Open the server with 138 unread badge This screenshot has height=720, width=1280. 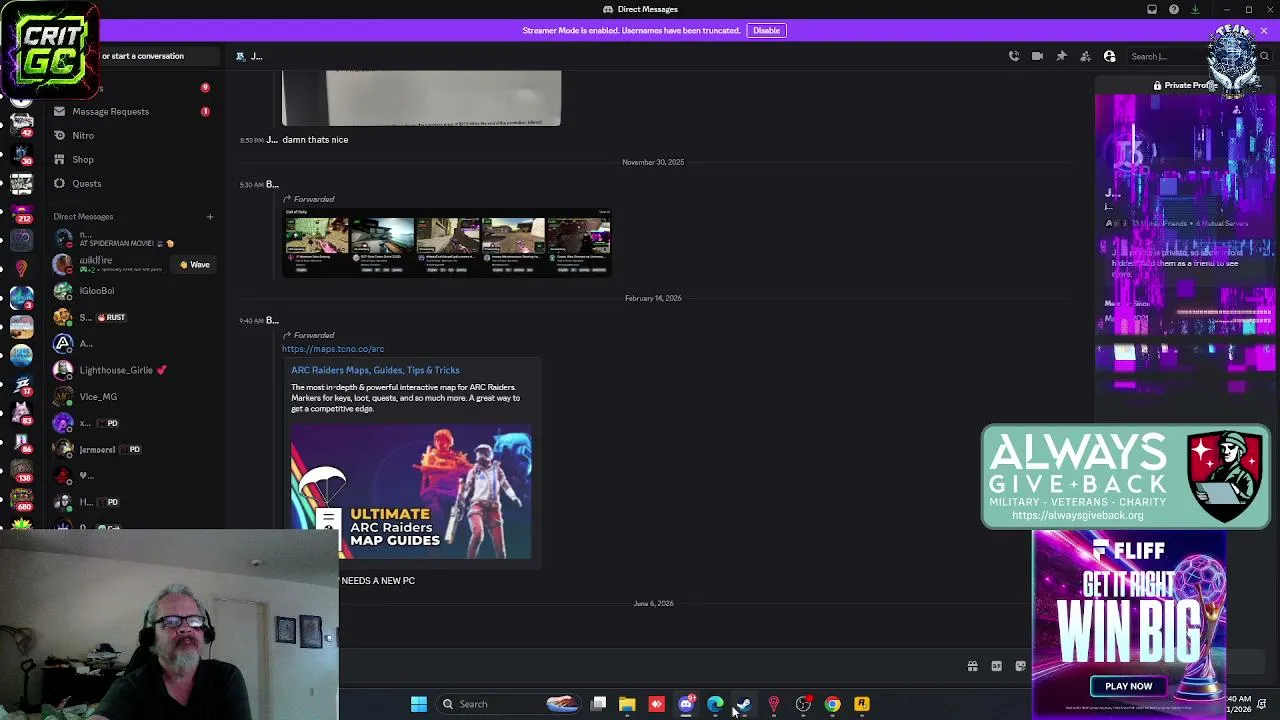tap(21, 472)
